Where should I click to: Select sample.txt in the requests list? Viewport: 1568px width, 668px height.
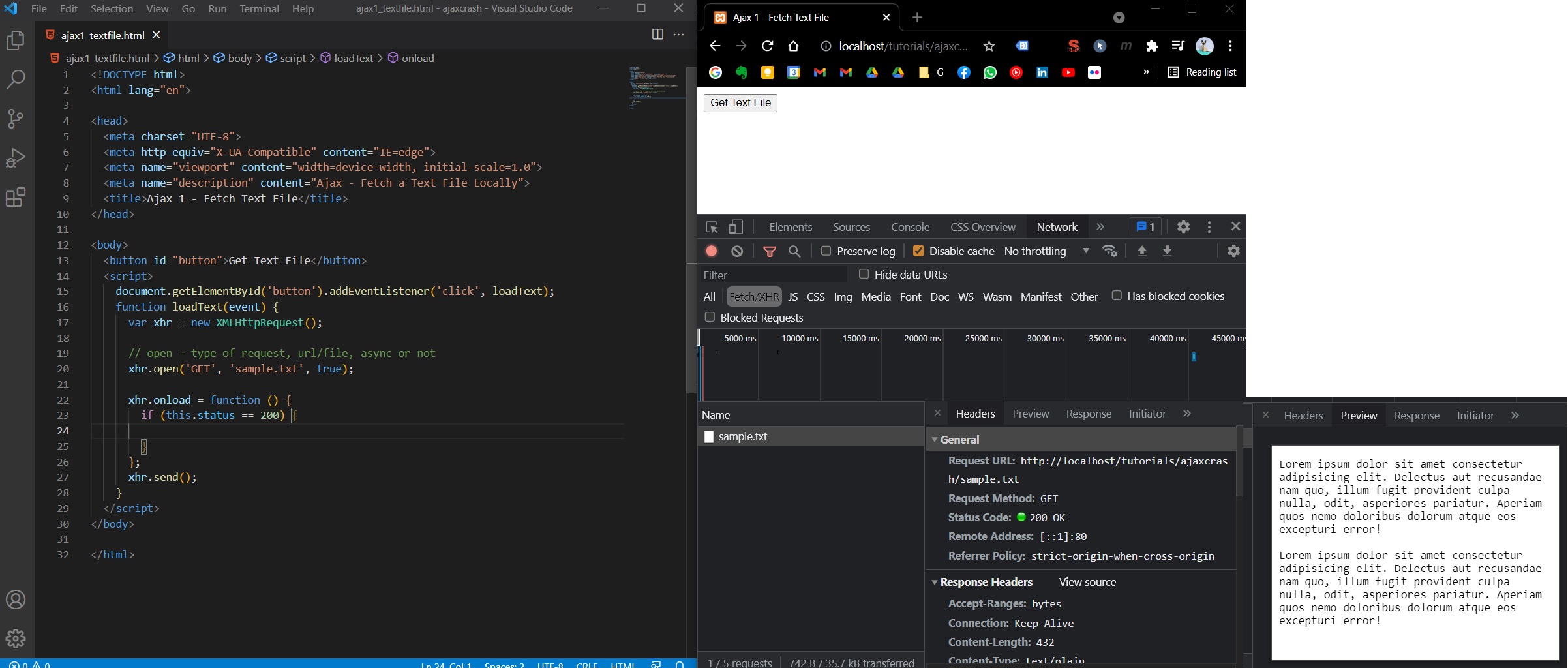811,436
